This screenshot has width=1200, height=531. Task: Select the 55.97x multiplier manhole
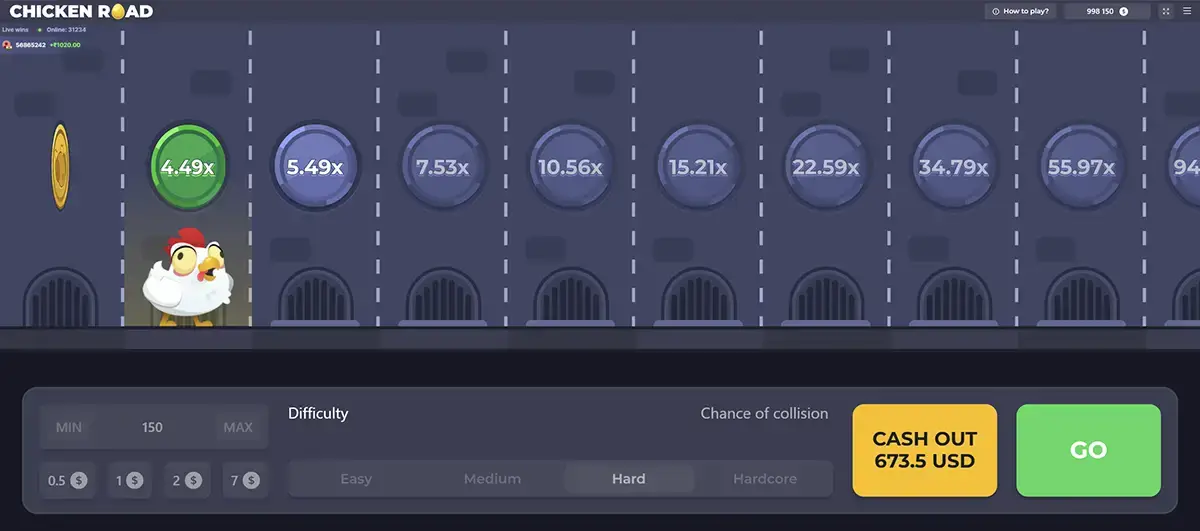click(1082, 167)
